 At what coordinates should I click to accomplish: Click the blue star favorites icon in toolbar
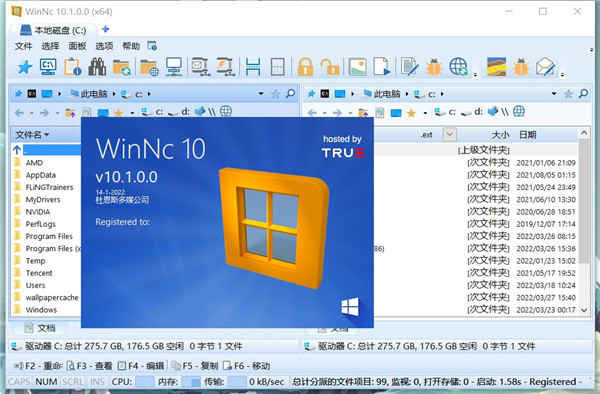pos(25,67)
